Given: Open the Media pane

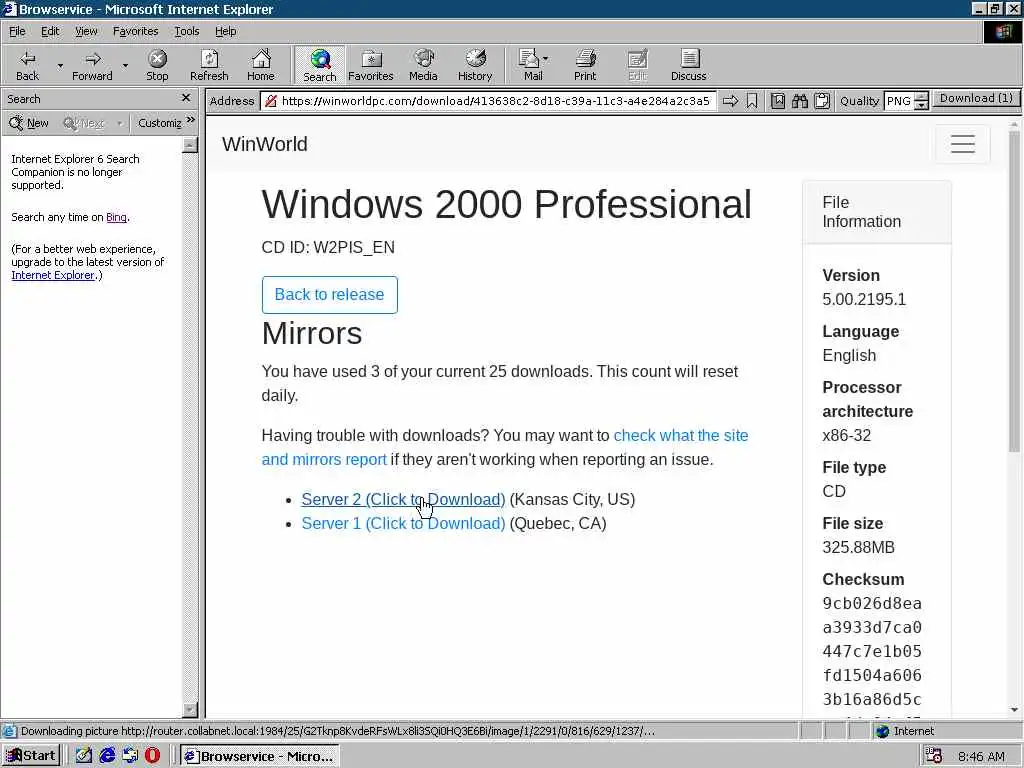Looking at the screenshot, I should (423, 65).
